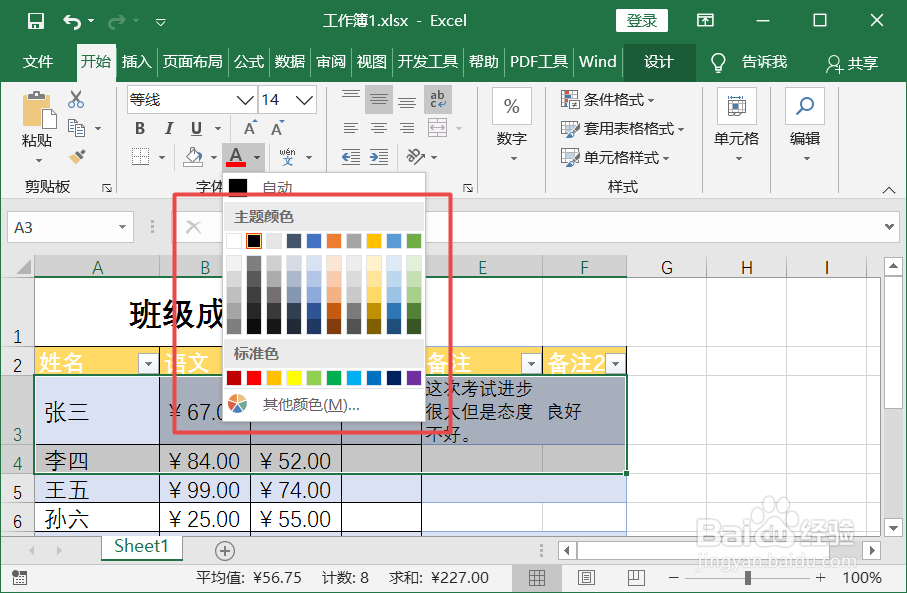Click the Paste clipboard icon
Image resolution: width=907 pixels, height=593 pixels.
pyautogui.click(x=39, y=110)
